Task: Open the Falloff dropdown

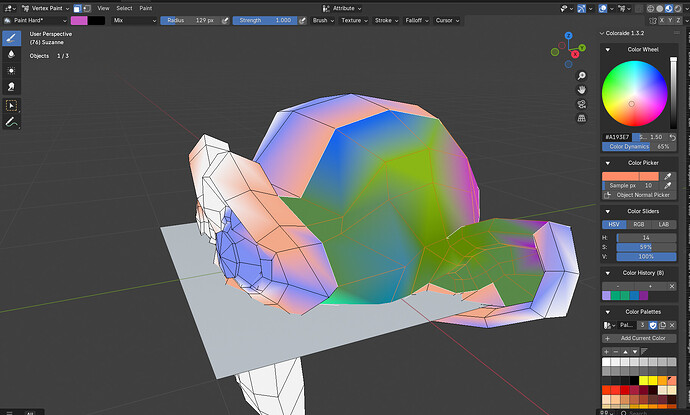Action: [x=416, y=20]
